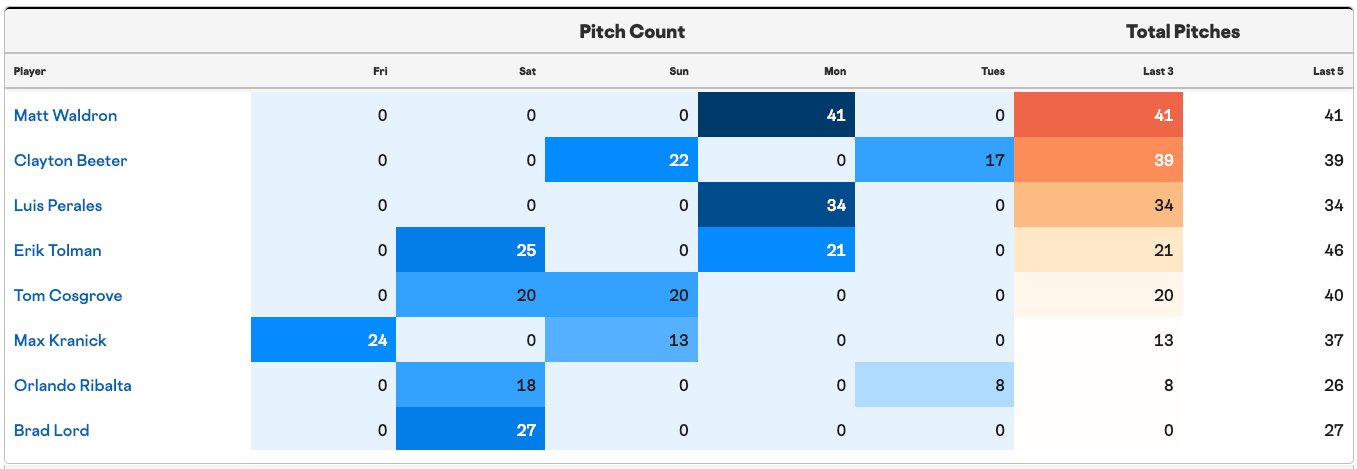This screenshot has height=469, width=1357.
Task: Sort by the Sat column header
Action: pyautogui.click(x=527, y=72)
